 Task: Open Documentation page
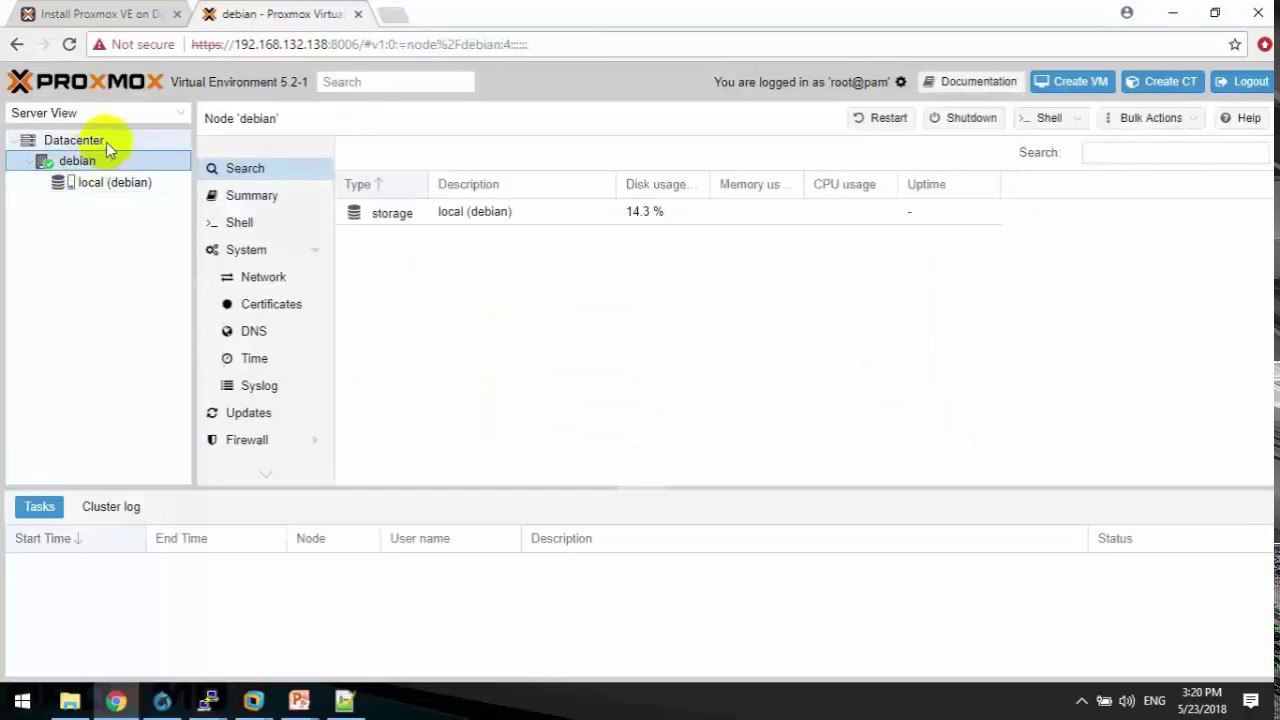pyautogui.click(x=969, y=82)
